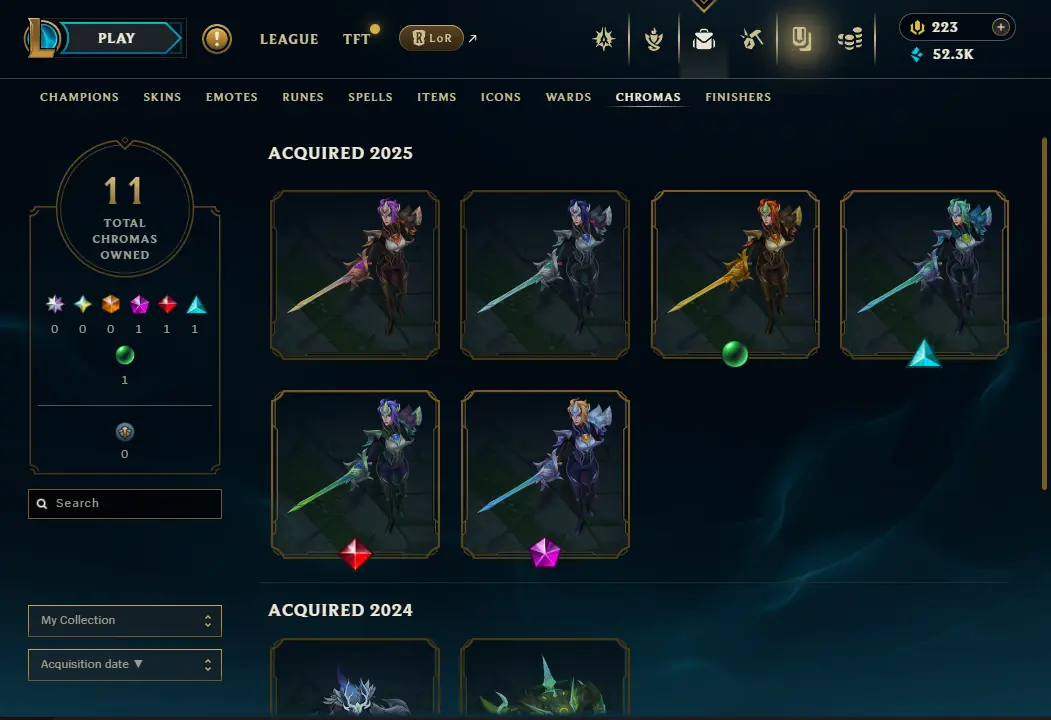
Task: Filter by the red ruby chroma gem
Action: (x=167, y=305)
